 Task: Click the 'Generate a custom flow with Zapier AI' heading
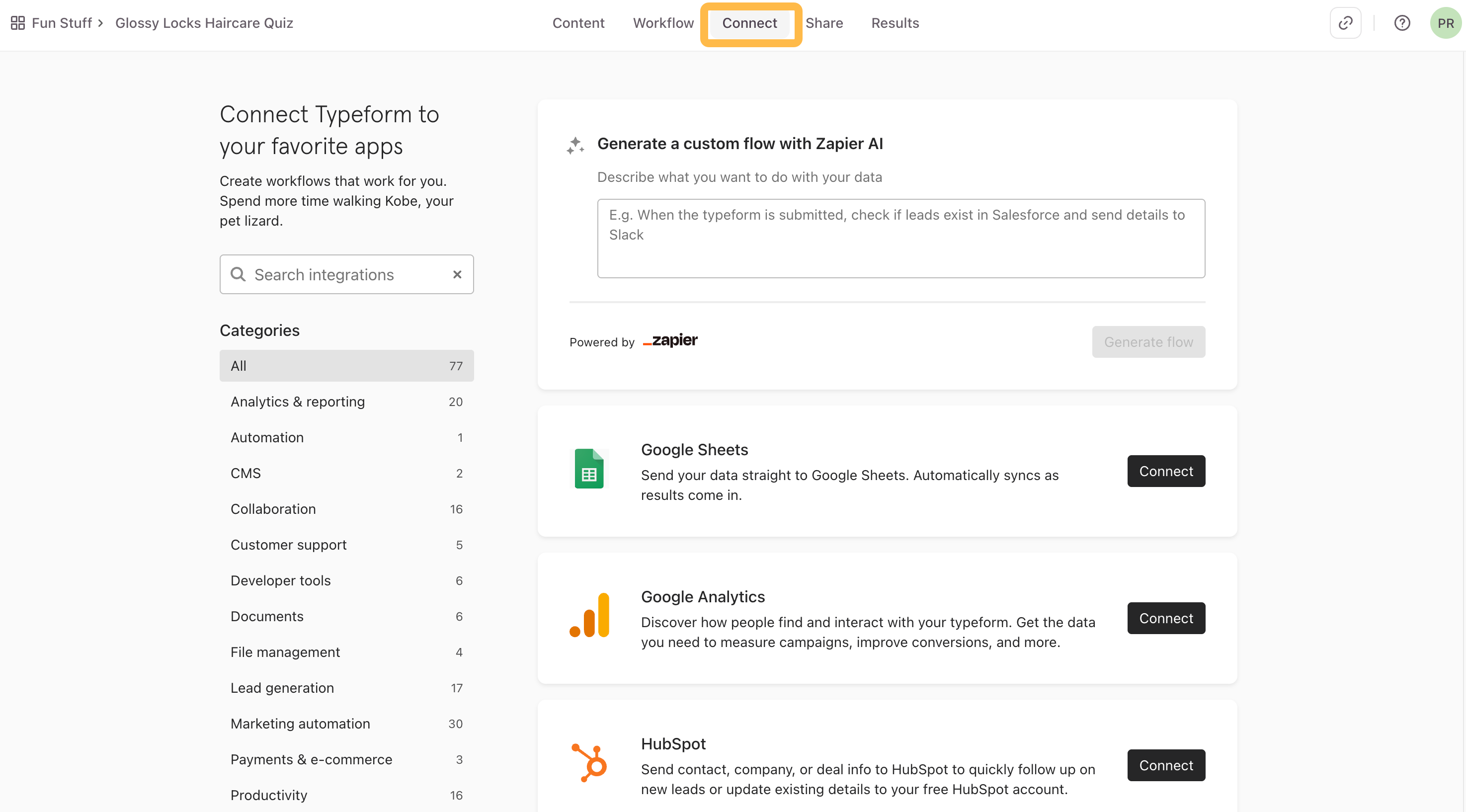[x=740, y=144]
